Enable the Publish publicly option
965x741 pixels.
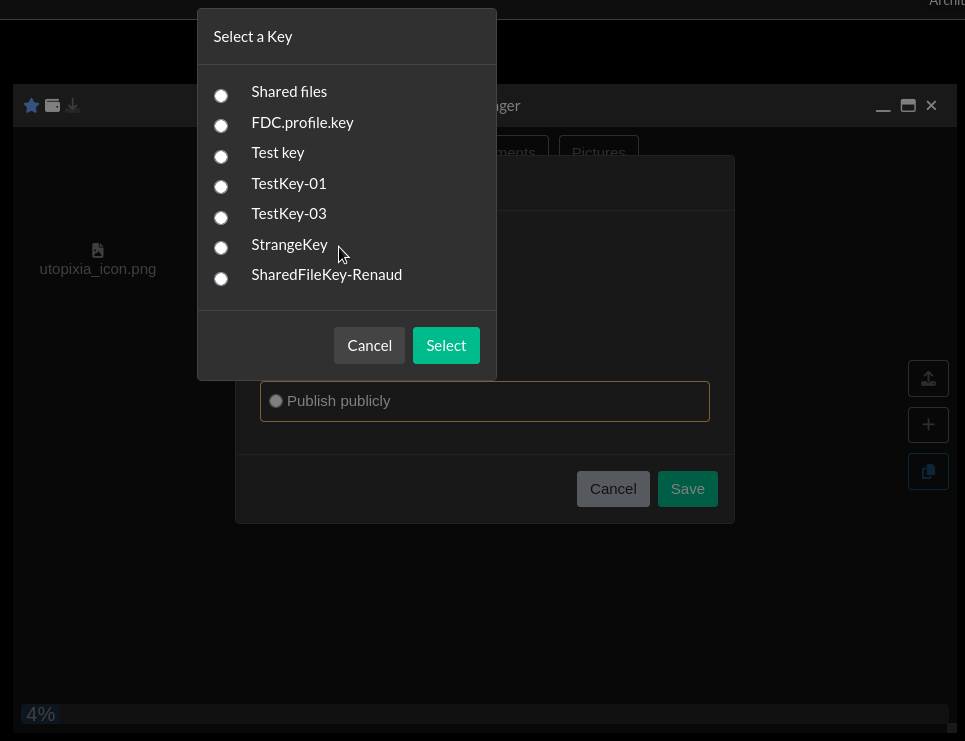(276, 401)
